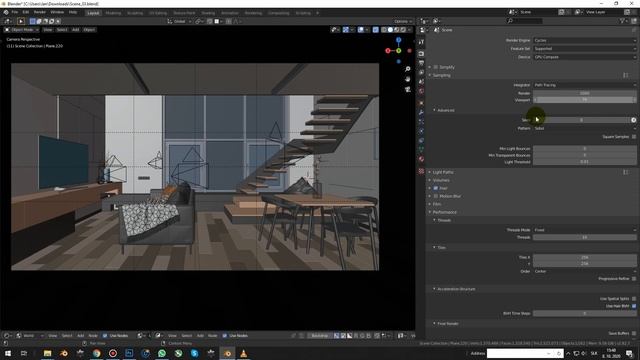The image size is (640, 360).
Task: Click the blue Z axis on navigation gizmo
Action: pos(398,40)
